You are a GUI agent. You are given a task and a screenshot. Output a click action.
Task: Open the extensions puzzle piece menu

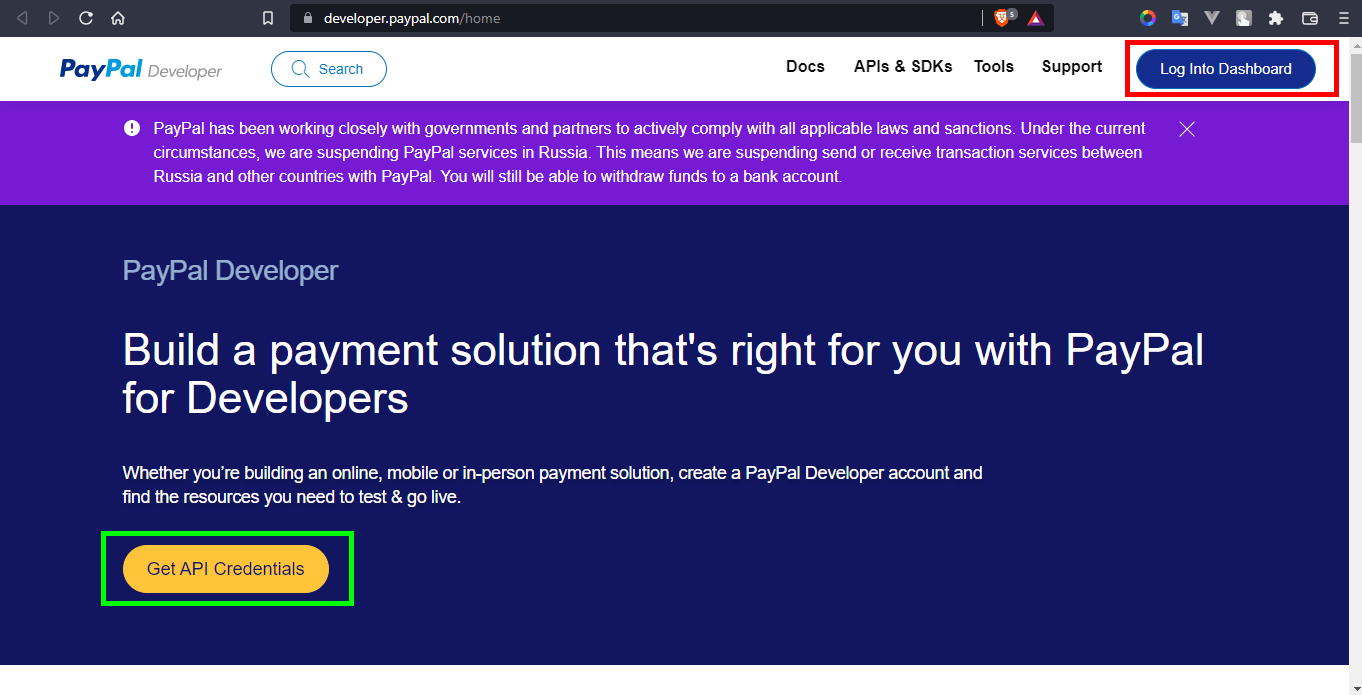point(1276,18)
